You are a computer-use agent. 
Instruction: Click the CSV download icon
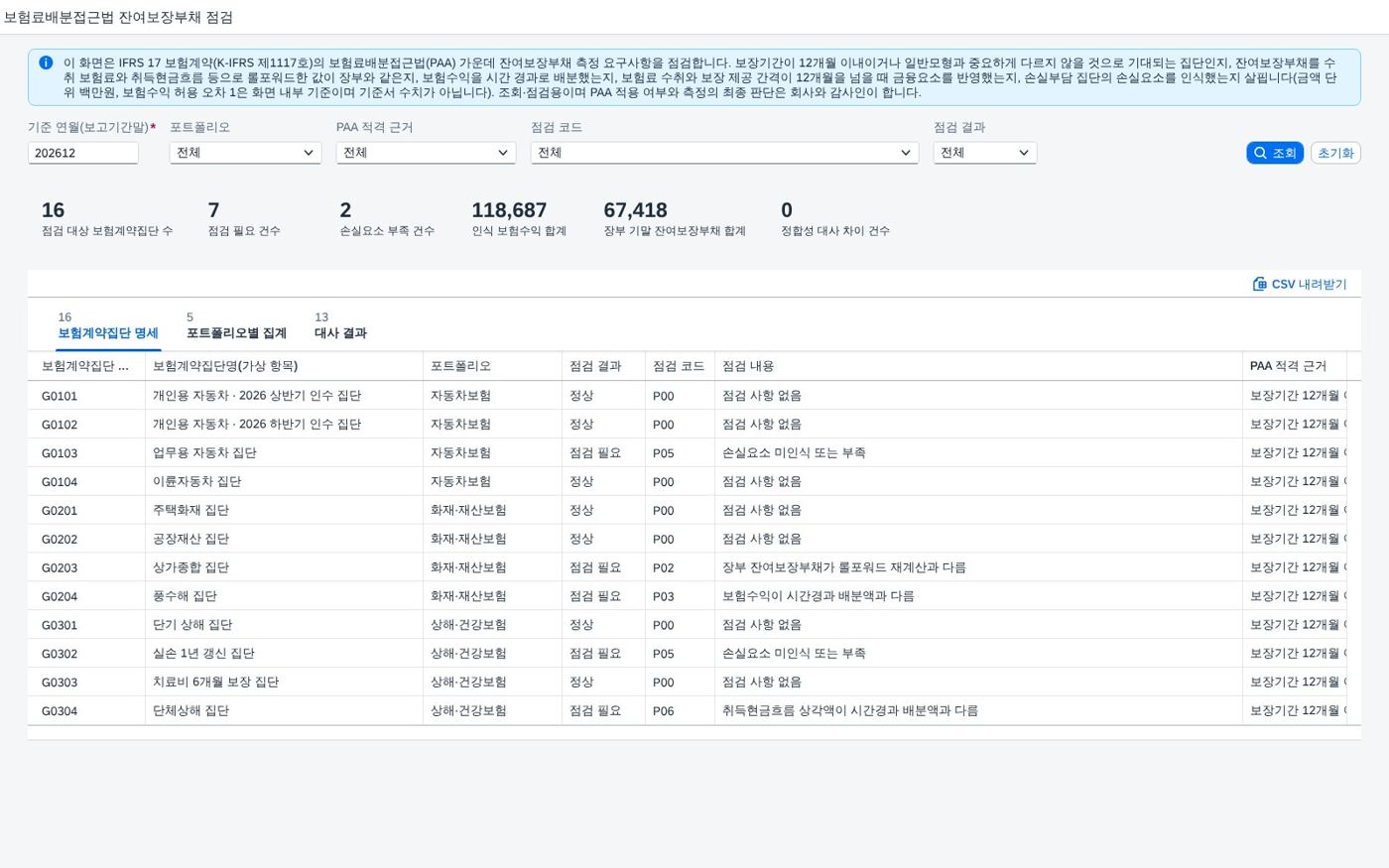click(1259, 284)
